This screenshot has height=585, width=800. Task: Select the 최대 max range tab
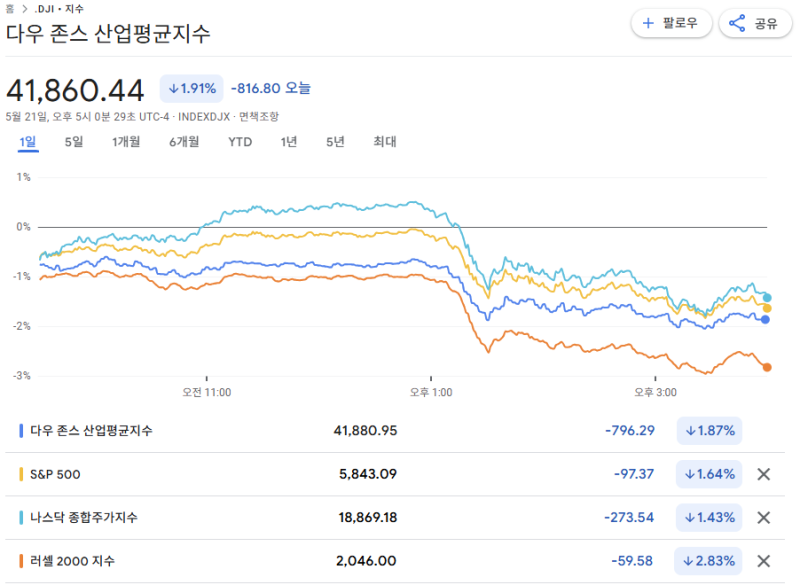pos(385,142)
